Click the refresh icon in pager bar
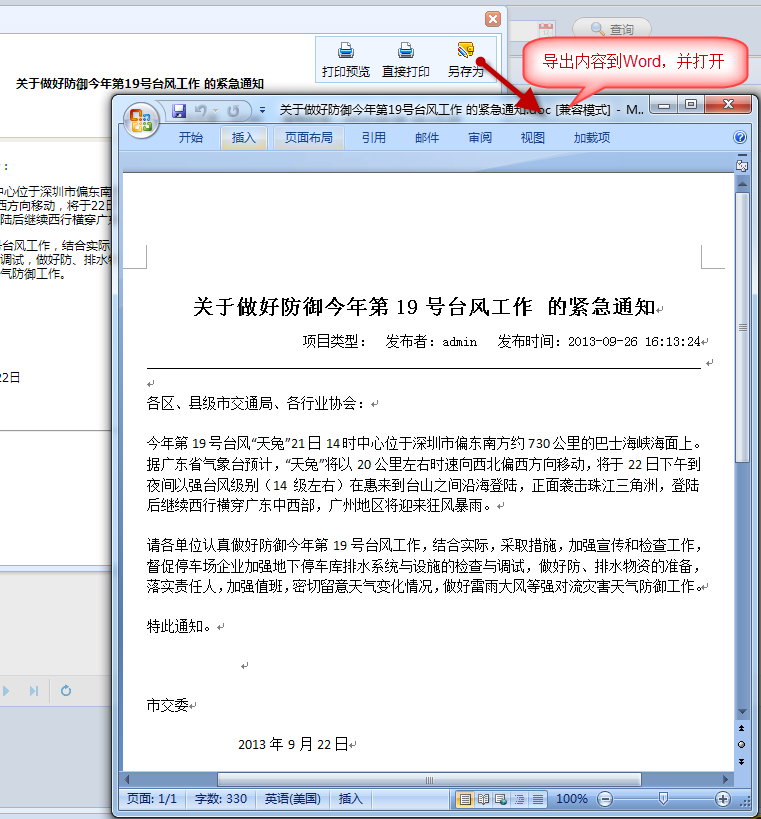 (66, 691)
